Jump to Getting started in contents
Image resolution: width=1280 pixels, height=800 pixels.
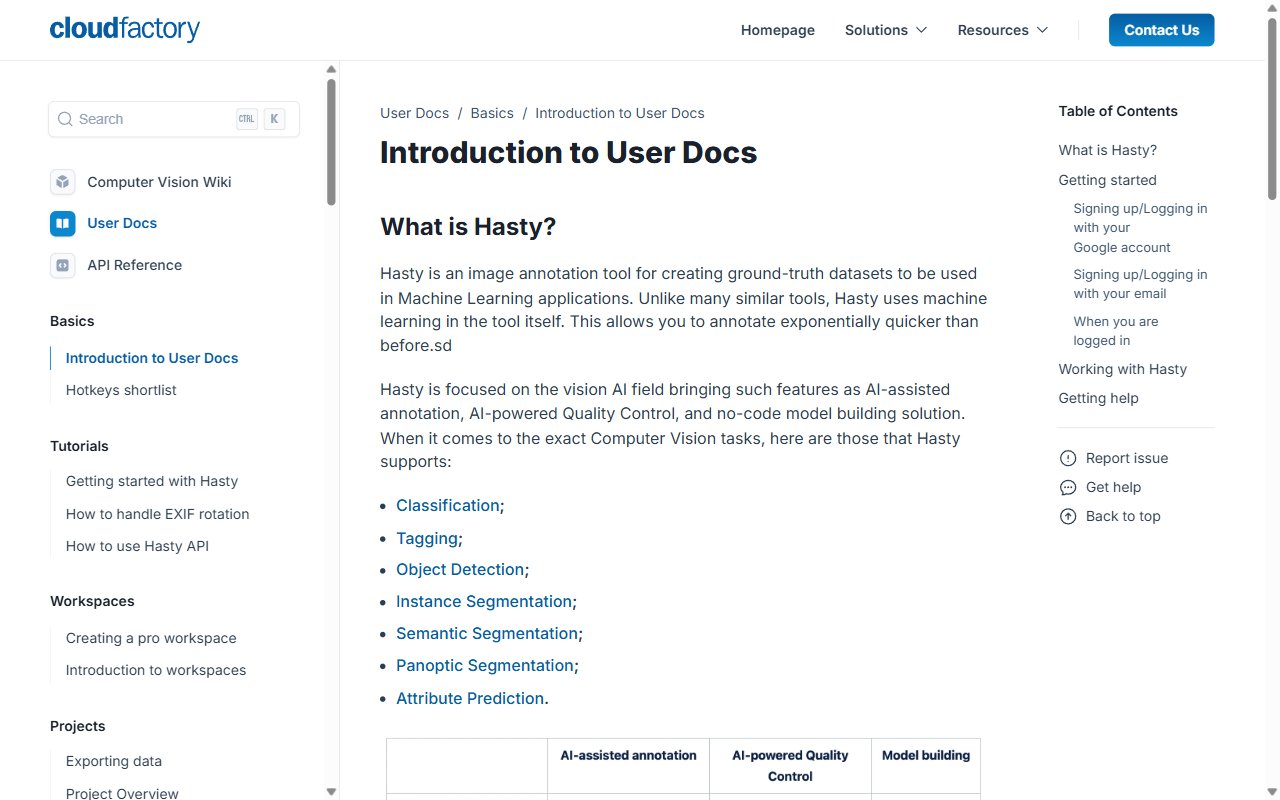pos(1108,180)
